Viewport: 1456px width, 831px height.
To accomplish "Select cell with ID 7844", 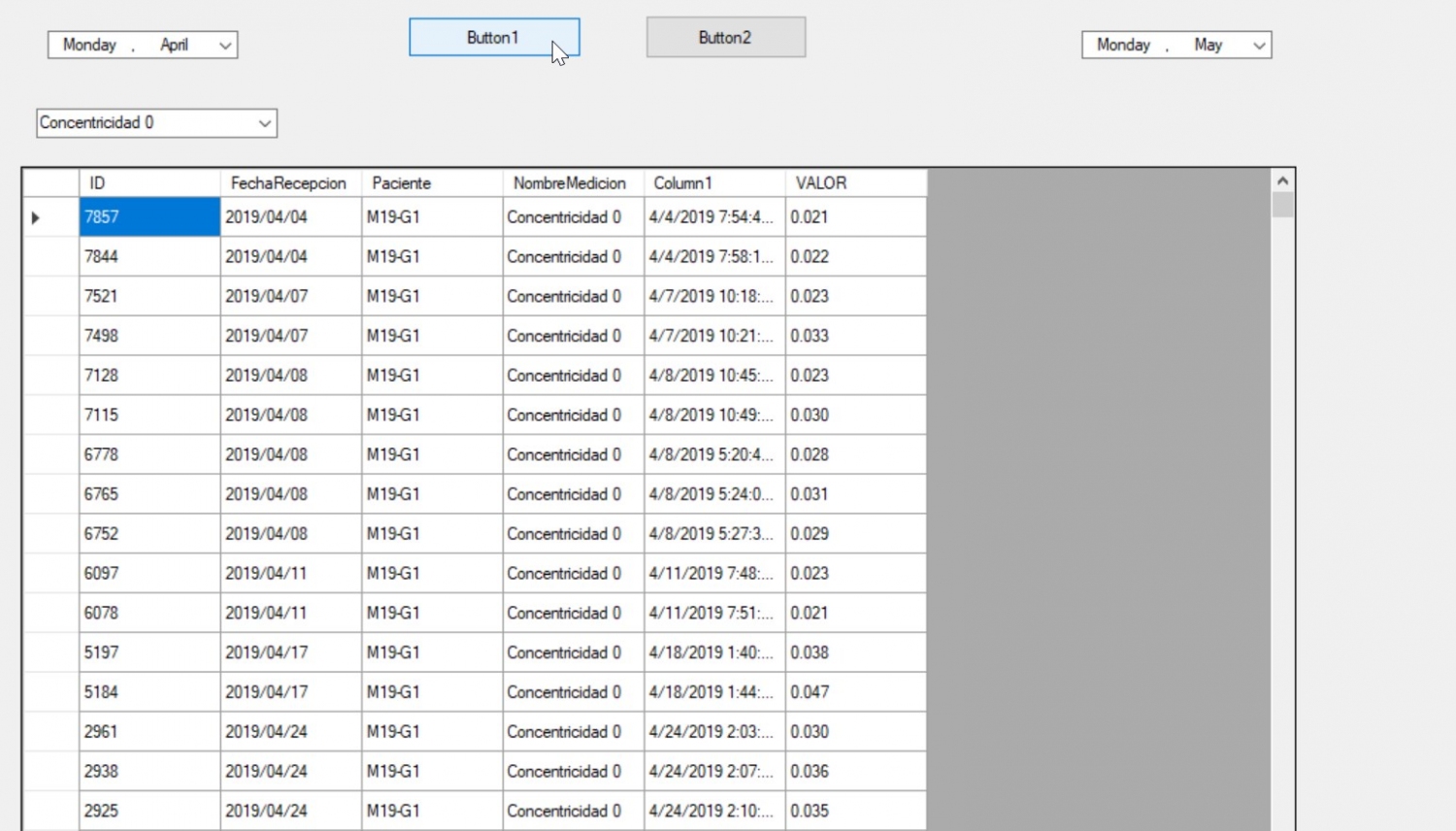I will (x=149, y=257).
